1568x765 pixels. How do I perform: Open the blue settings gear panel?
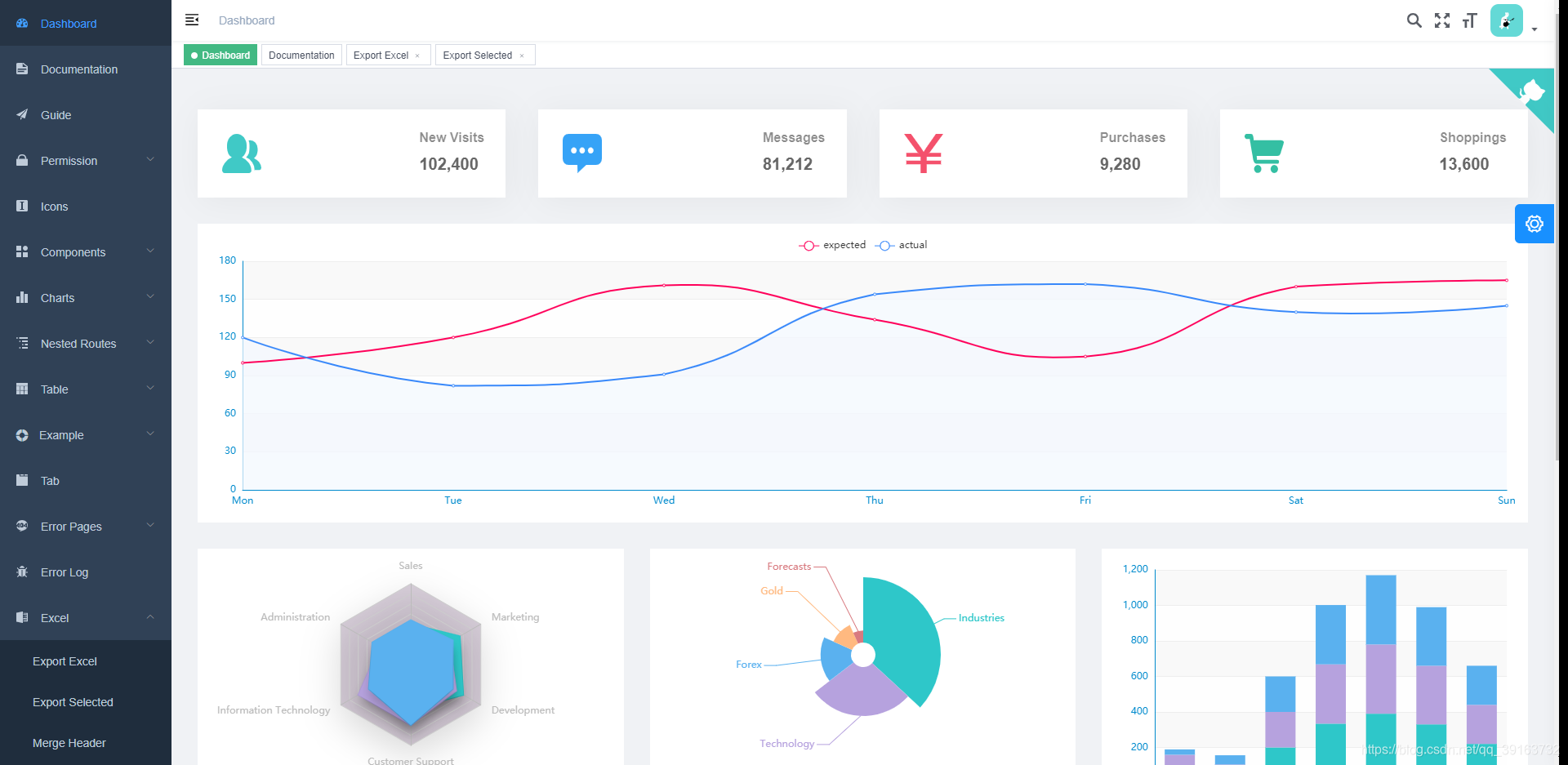[1535, 224]
